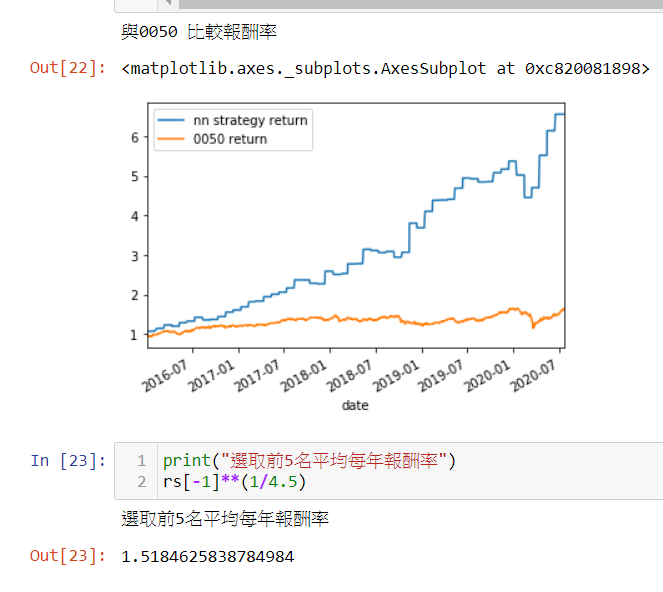
Task: Click '0050 return' legend label
Action: coord(230,139)
